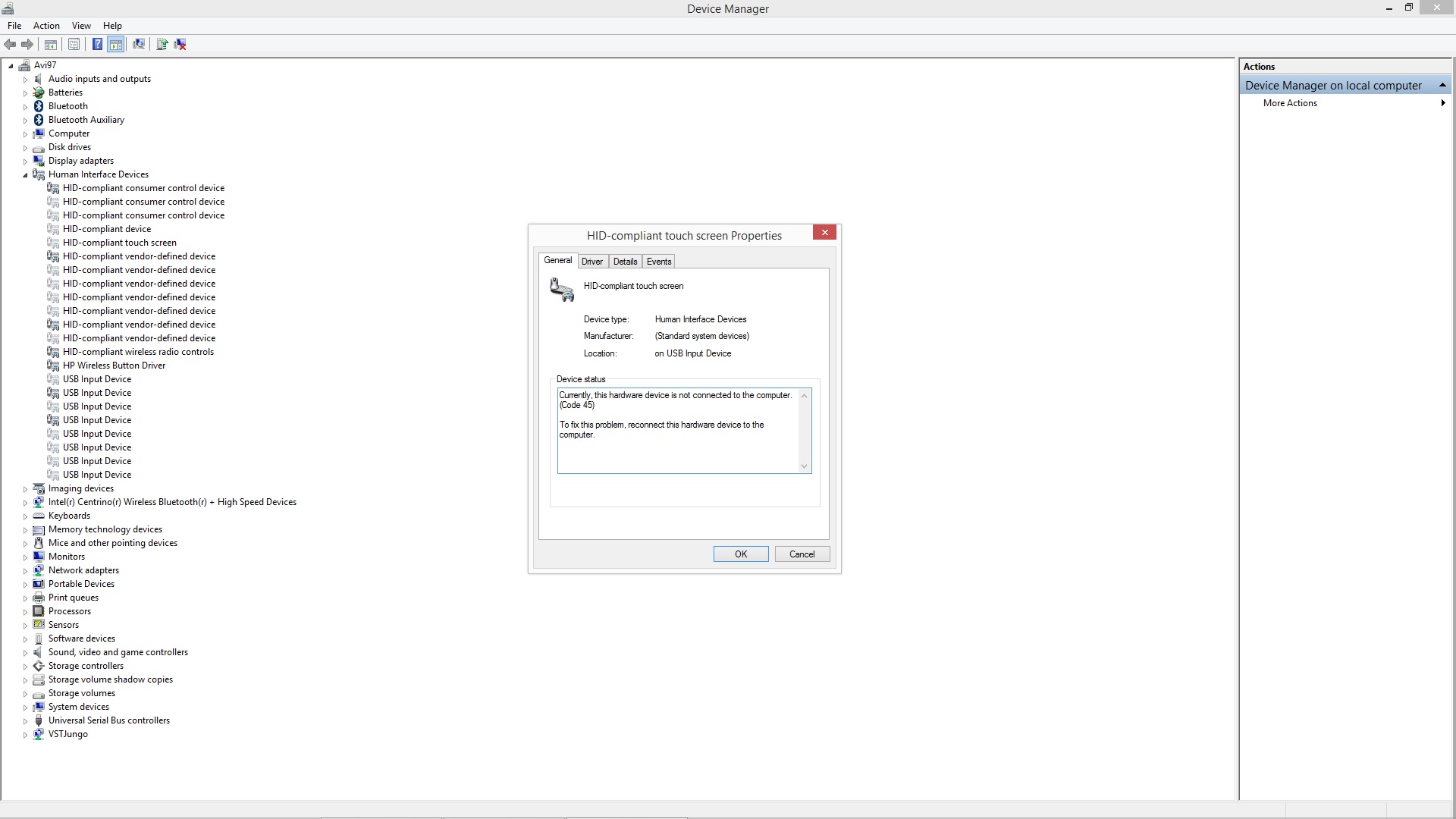Expand the Display adapters tree node
This screenshot has width=1456, height=819.
coord(26,160)
